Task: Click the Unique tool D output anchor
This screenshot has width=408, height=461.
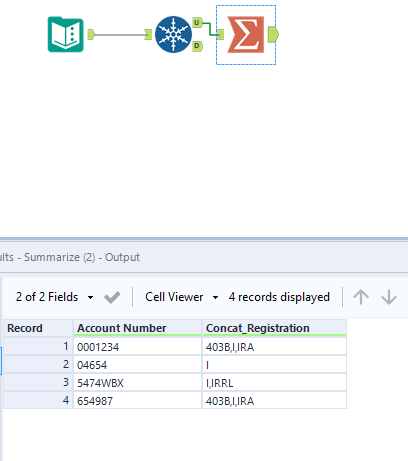Action: 197,46
